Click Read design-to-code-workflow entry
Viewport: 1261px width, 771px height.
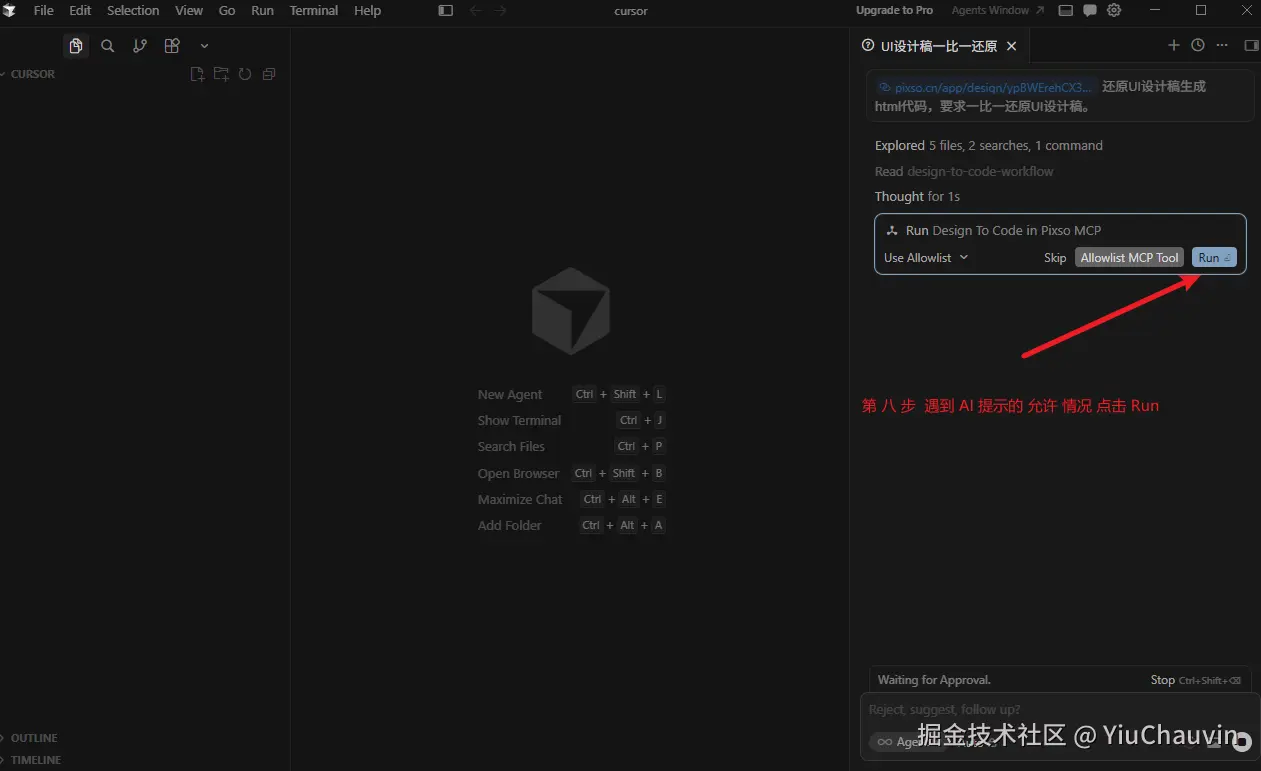[964, 171]
